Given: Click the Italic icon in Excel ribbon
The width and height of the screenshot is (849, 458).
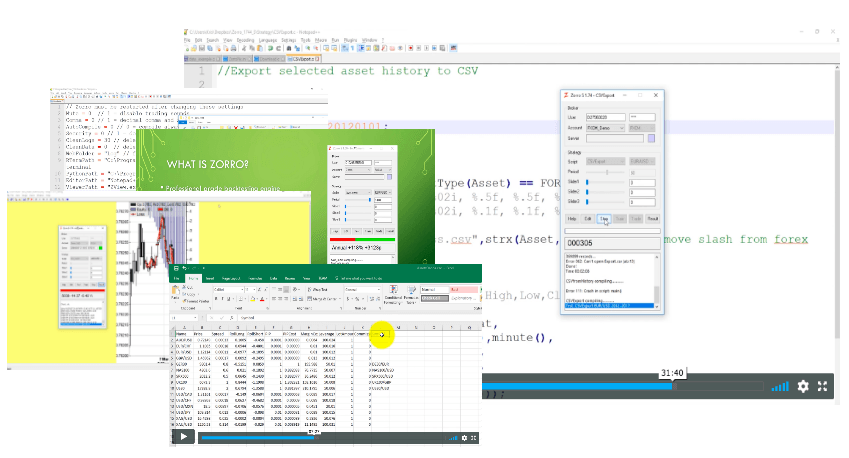Looking at the screenshot, I should pyautogui.click(x=223, y=299).
